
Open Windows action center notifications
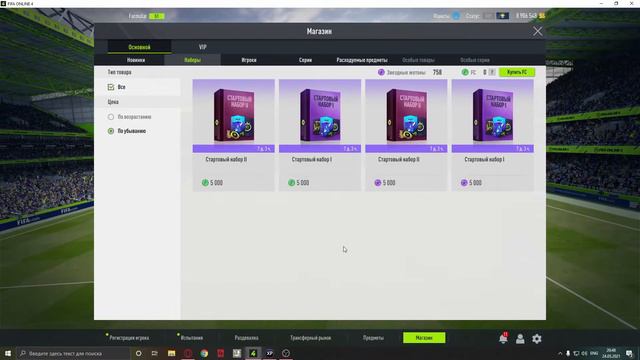629,353
